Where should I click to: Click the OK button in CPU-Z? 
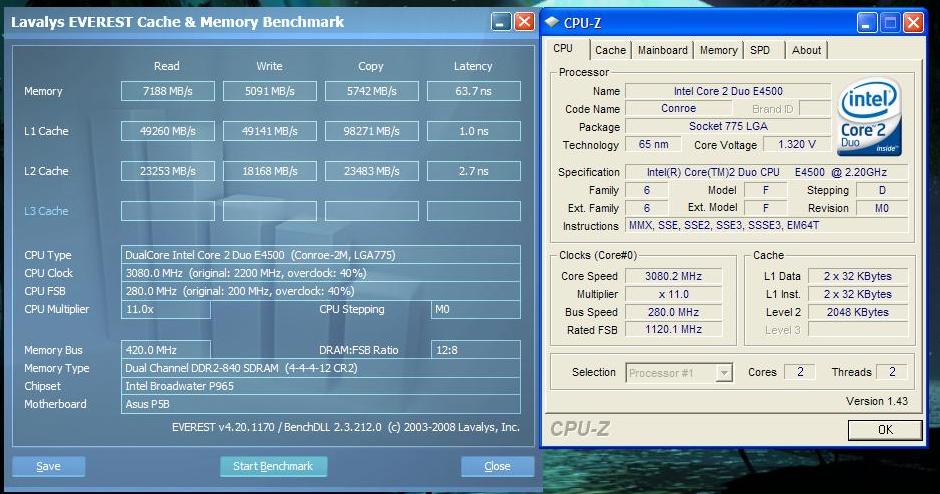pos(885,429)
